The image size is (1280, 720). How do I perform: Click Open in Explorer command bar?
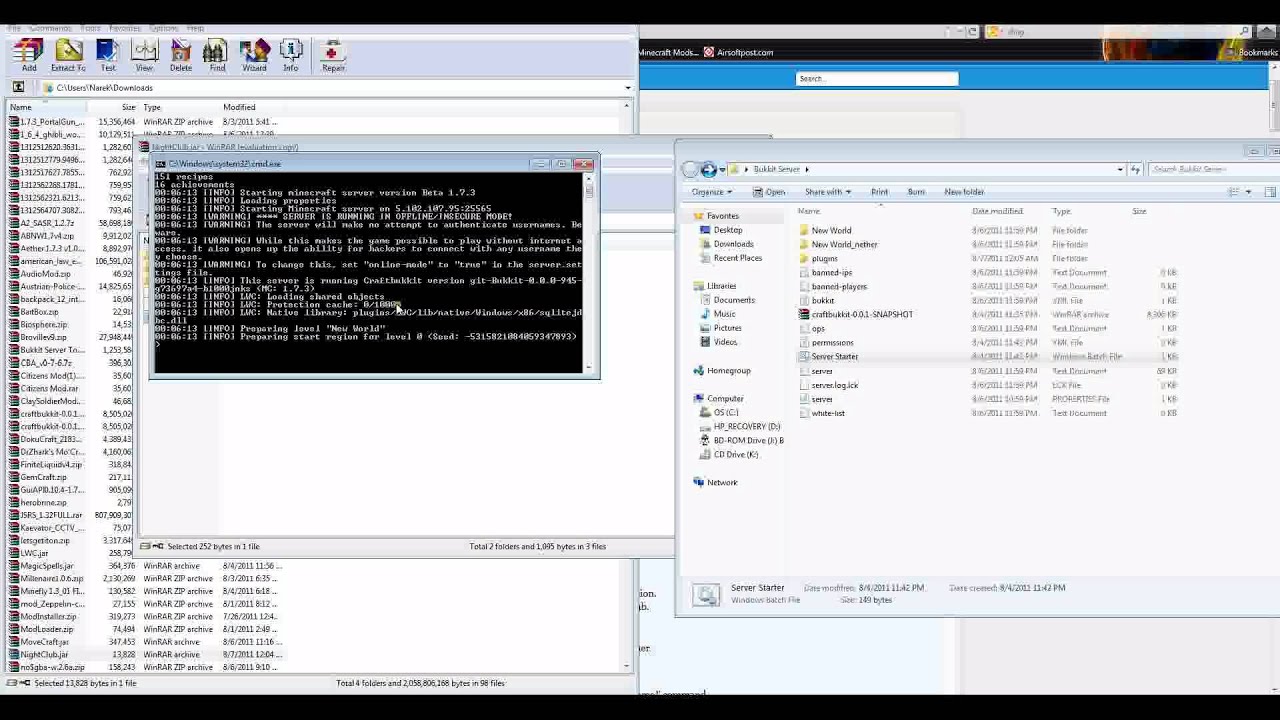[769, 192]
